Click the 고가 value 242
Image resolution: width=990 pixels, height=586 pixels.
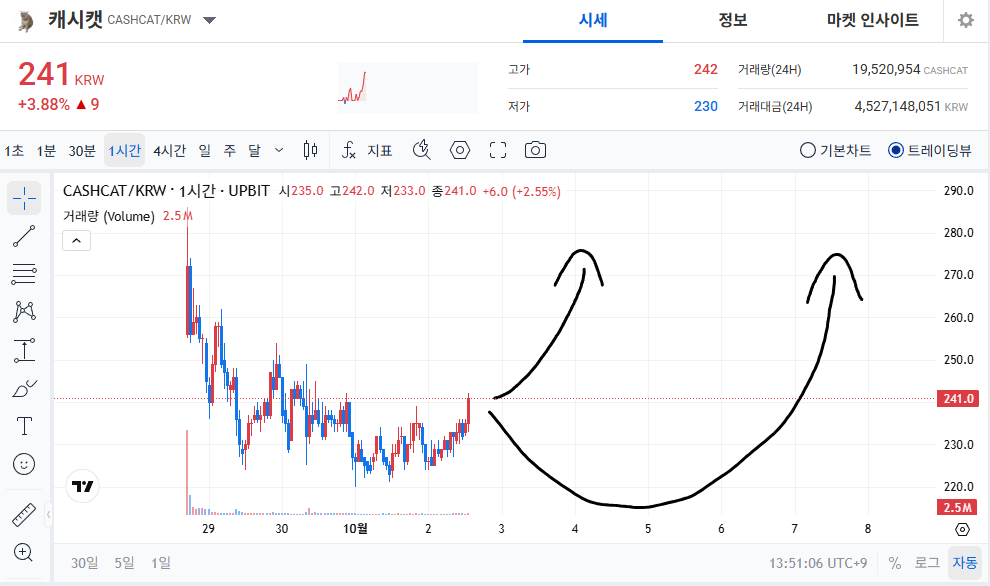705,69
